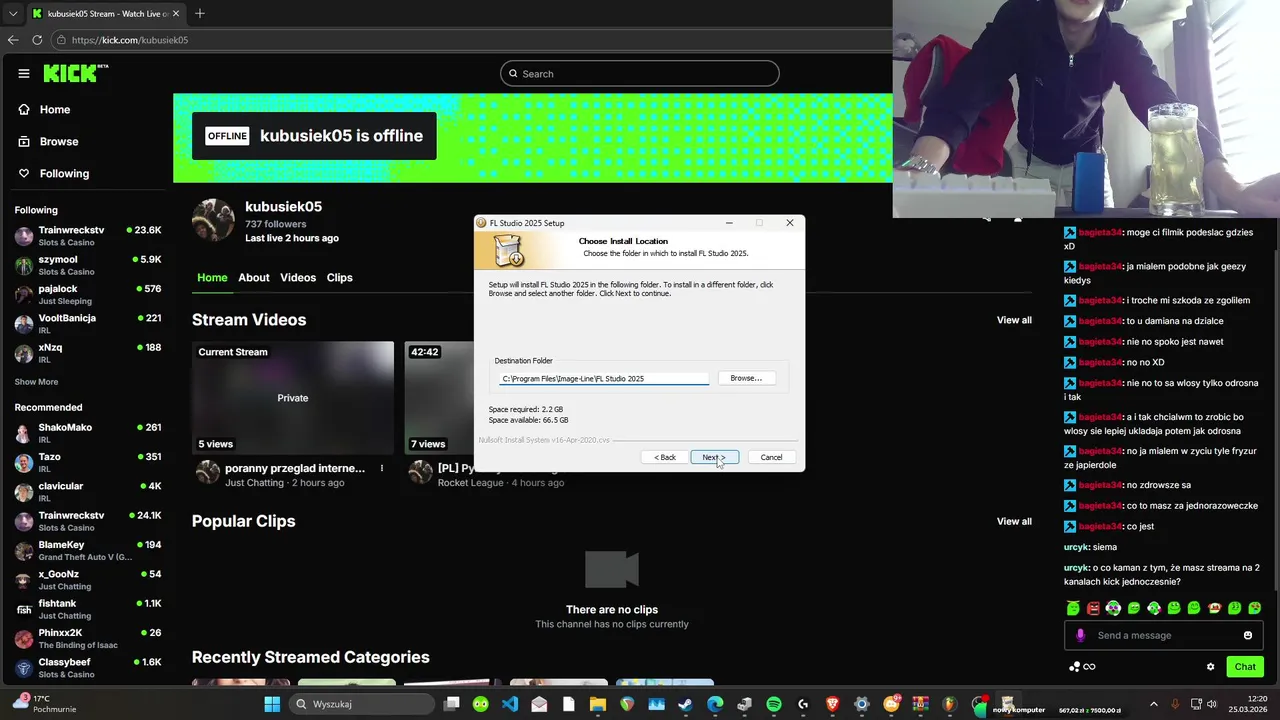
Task: Click the crying emote at the row end
Action: [x=1254, y=608]
